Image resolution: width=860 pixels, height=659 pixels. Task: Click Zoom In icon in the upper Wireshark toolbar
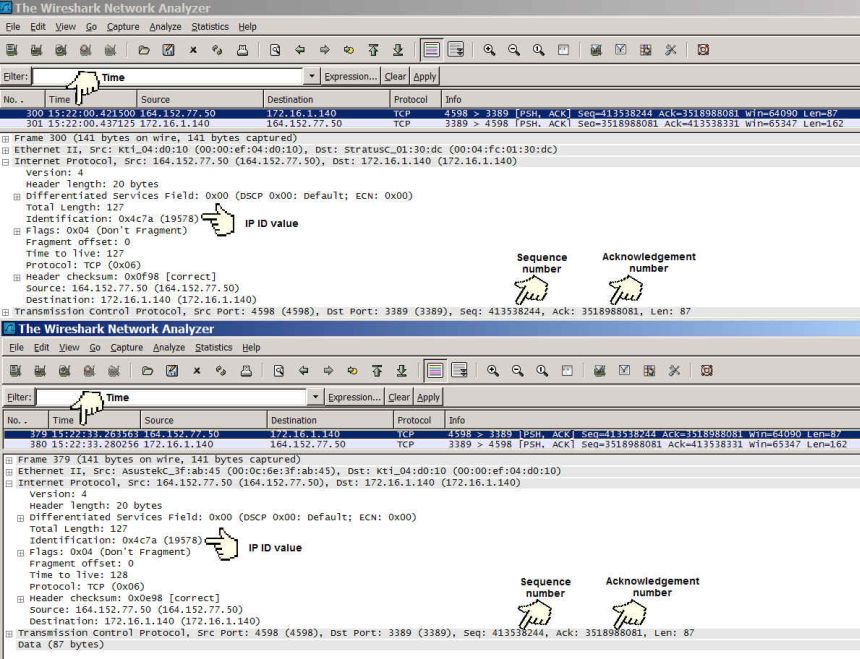point(488,49)
